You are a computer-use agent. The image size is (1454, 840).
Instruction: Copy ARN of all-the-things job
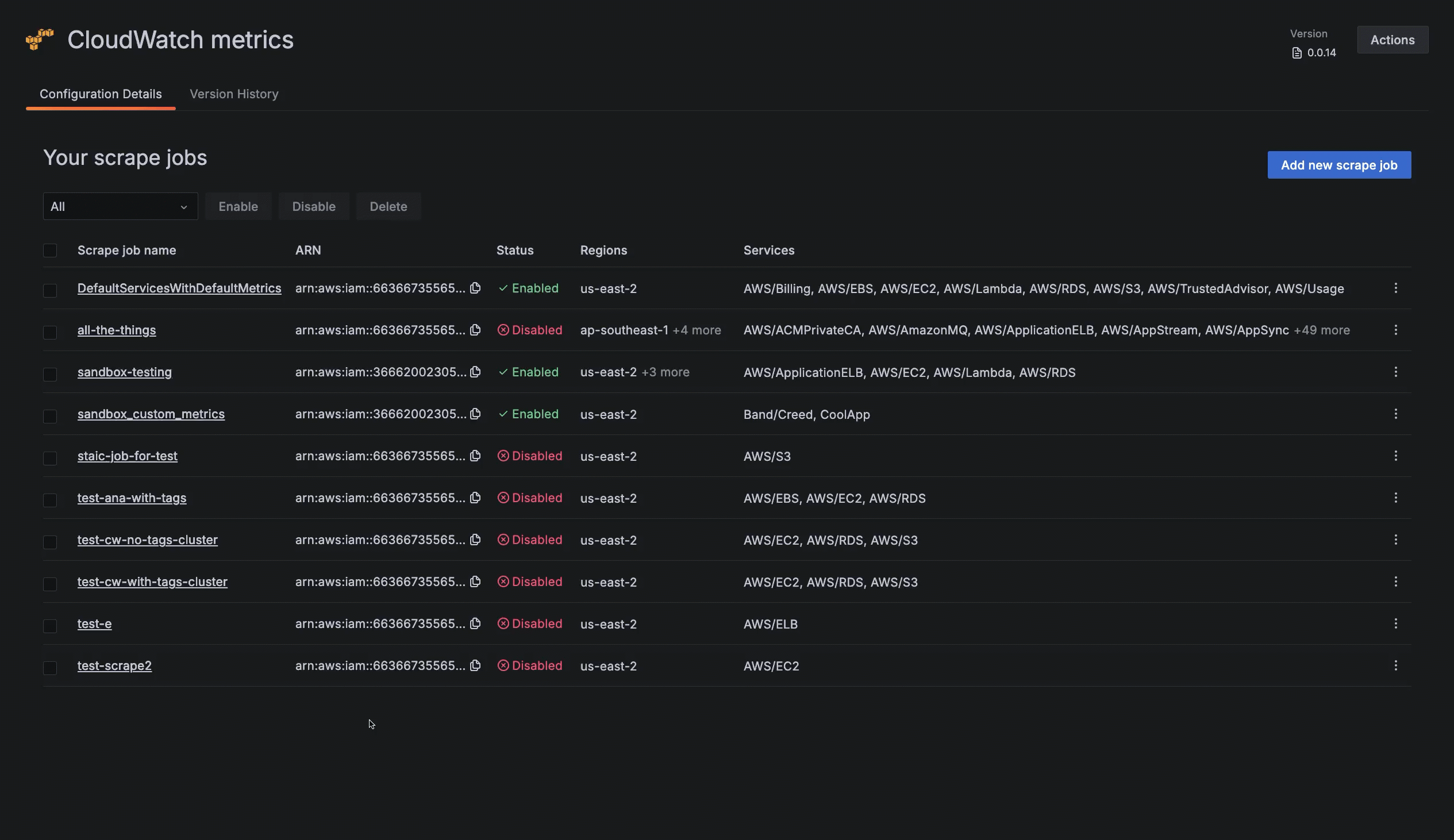click(x=475, y=330)
